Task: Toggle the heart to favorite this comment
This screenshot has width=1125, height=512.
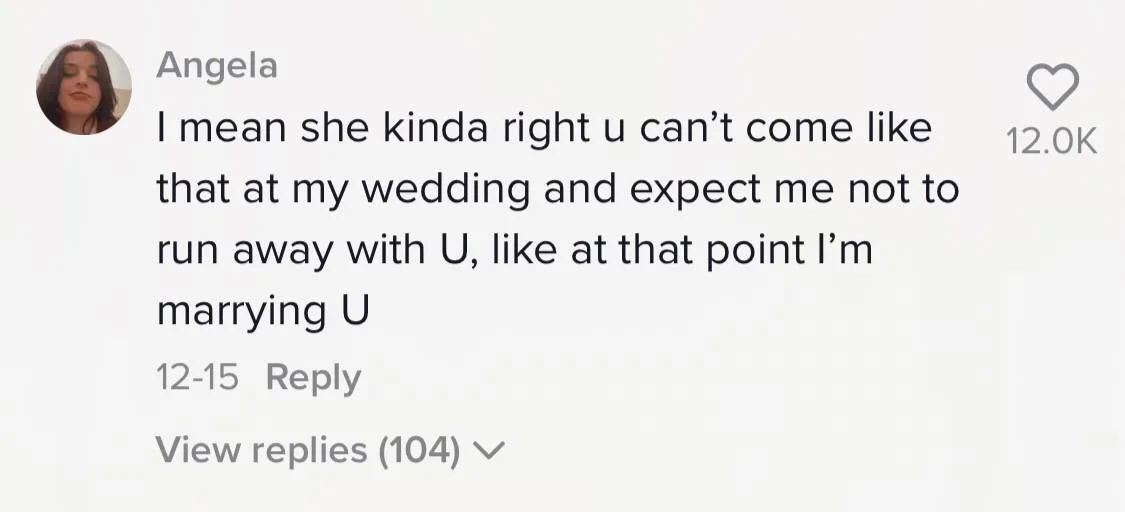Action: (1055, 89)
